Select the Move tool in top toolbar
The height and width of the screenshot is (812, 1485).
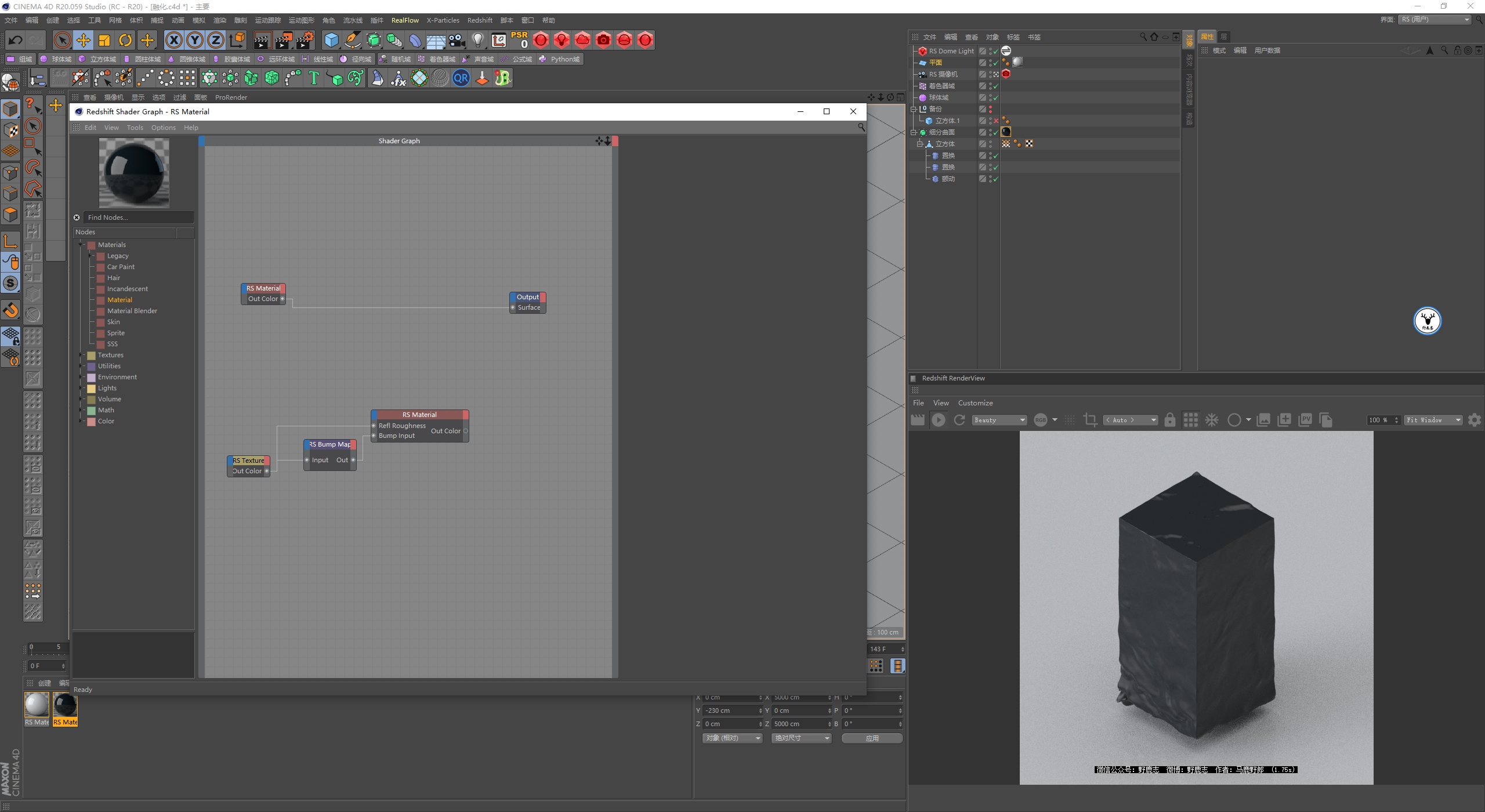click(x=84, y=40)
